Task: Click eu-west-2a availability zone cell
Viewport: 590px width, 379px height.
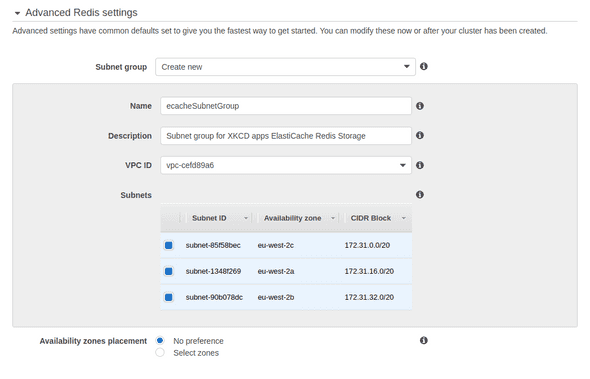Action: tap(276, 271)
